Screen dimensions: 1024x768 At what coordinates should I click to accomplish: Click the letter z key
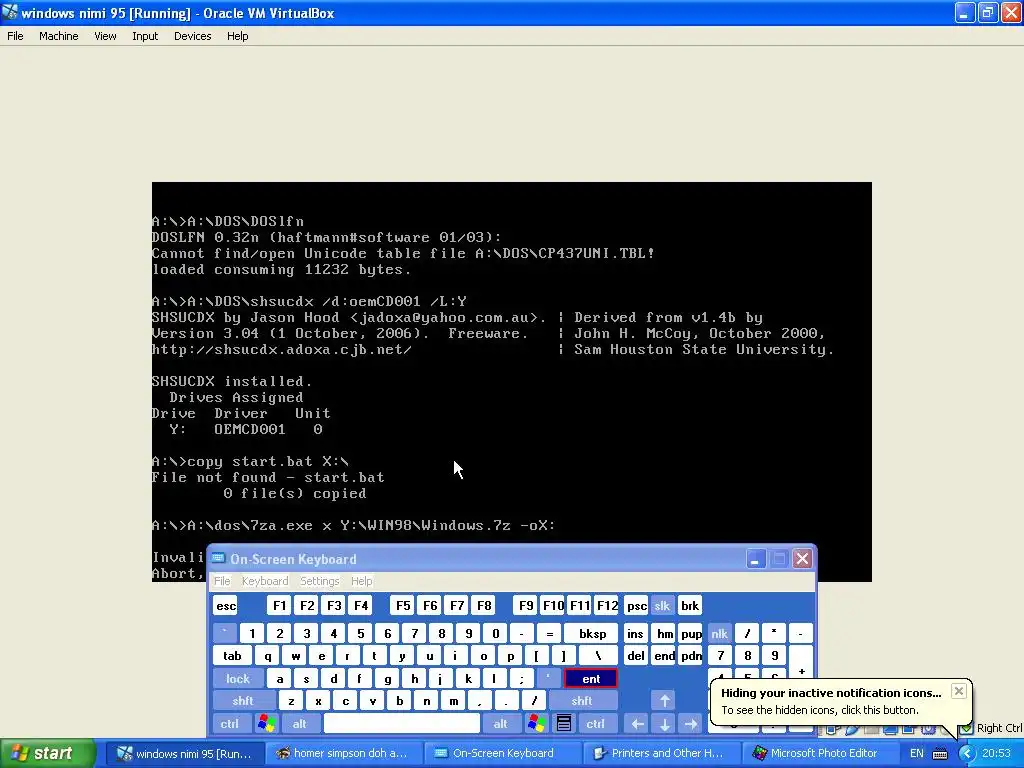tap(291, 701)
